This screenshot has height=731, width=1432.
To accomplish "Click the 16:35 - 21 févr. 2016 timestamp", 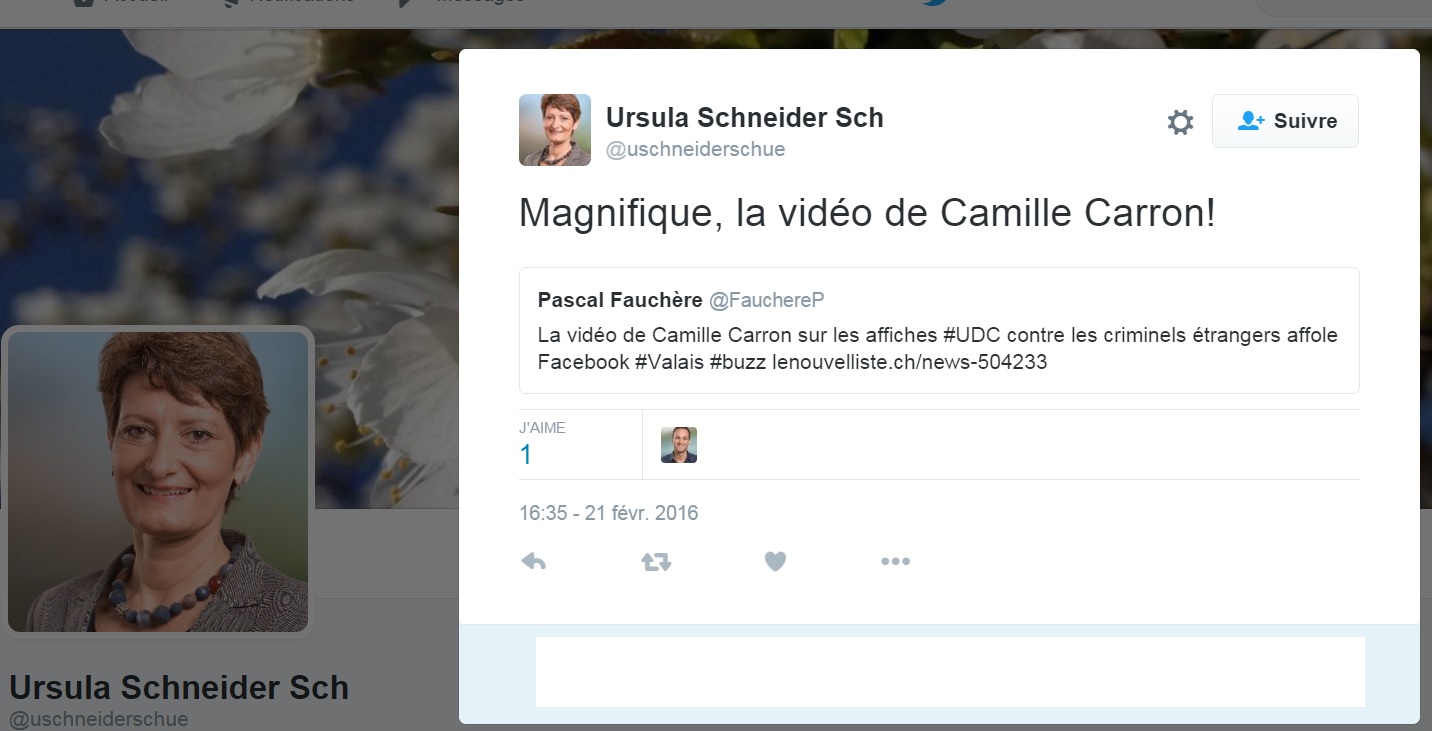I will coord(608,513).
